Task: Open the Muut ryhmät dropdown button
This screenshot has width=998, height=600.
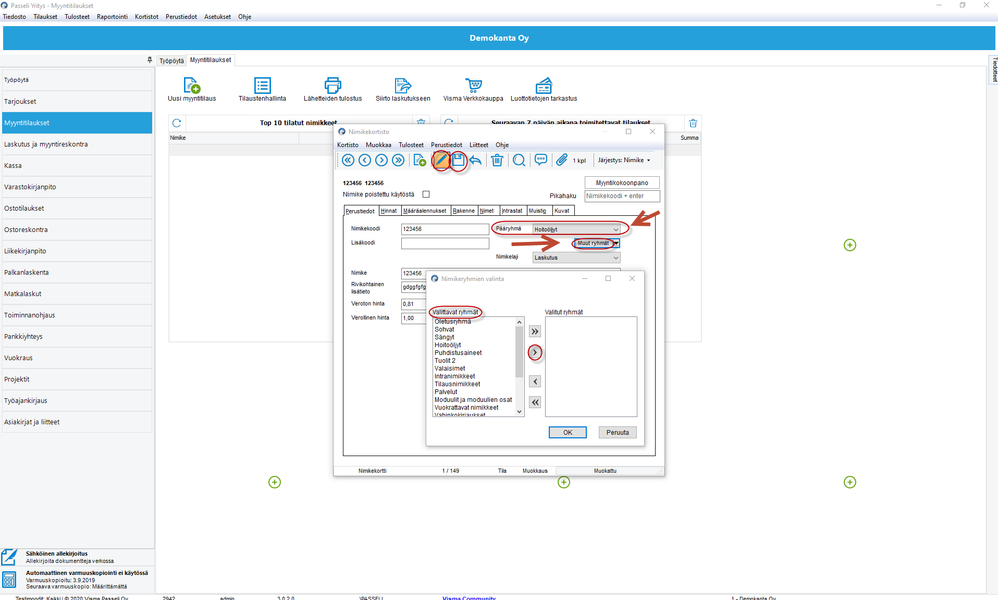Action: 596,243
